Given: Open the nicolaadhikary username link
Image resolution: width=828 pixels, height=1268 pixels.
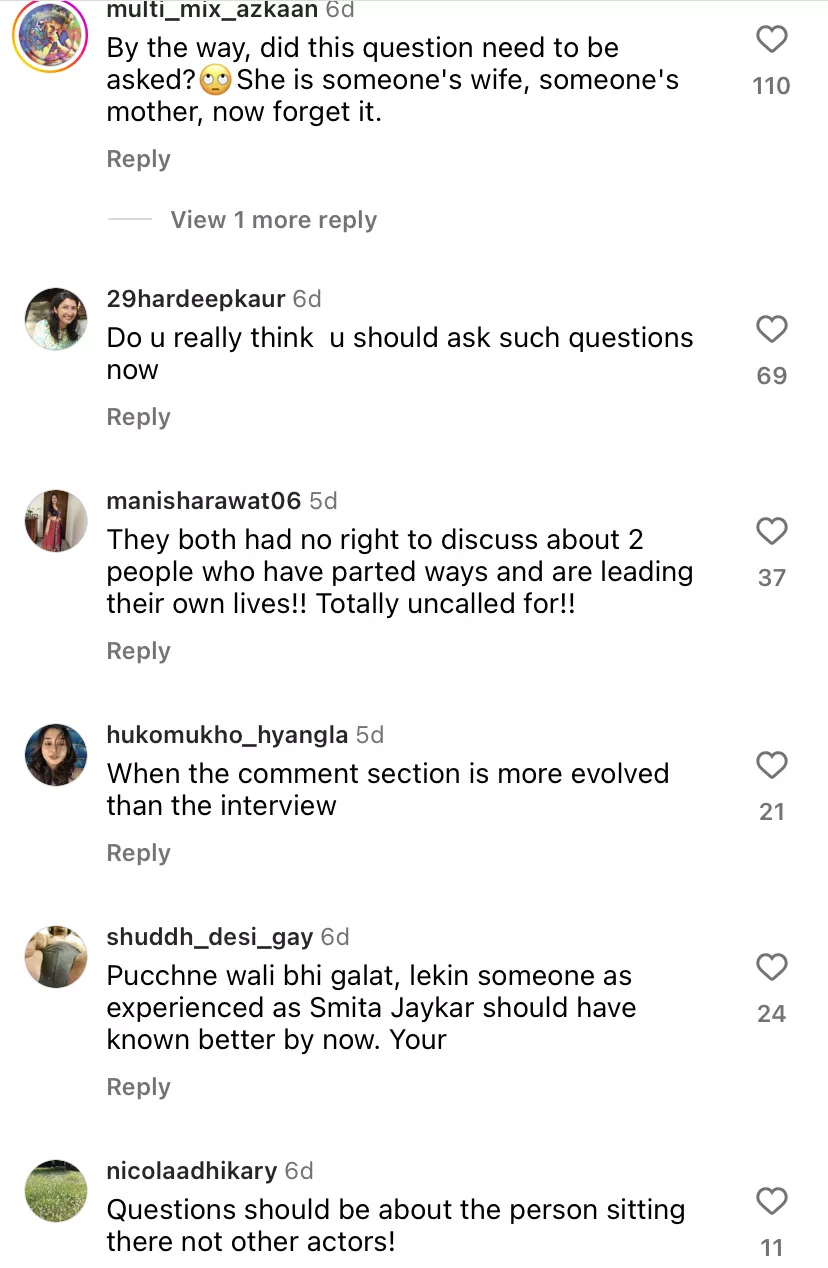Looking at the screenshot, I should 192,1171.
